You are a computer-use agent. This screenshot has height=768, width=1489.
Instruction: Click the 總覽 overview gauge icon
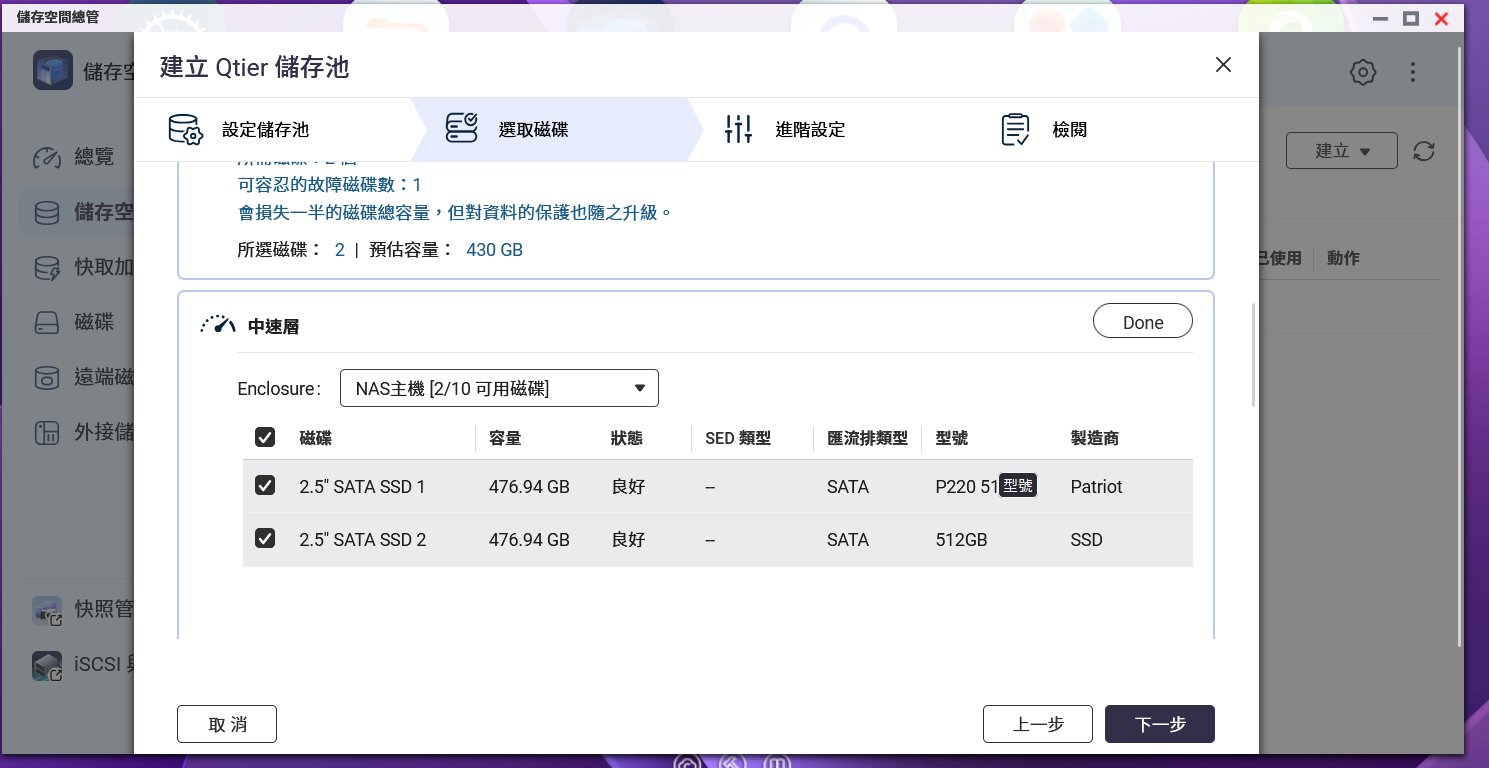[47, 157]
